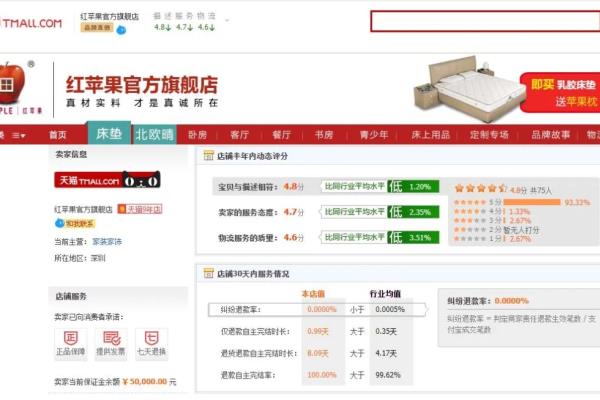Click the header store name 红苹果官方旗舰店
Viewport: 600px width, 400px height.
(109, 16)
